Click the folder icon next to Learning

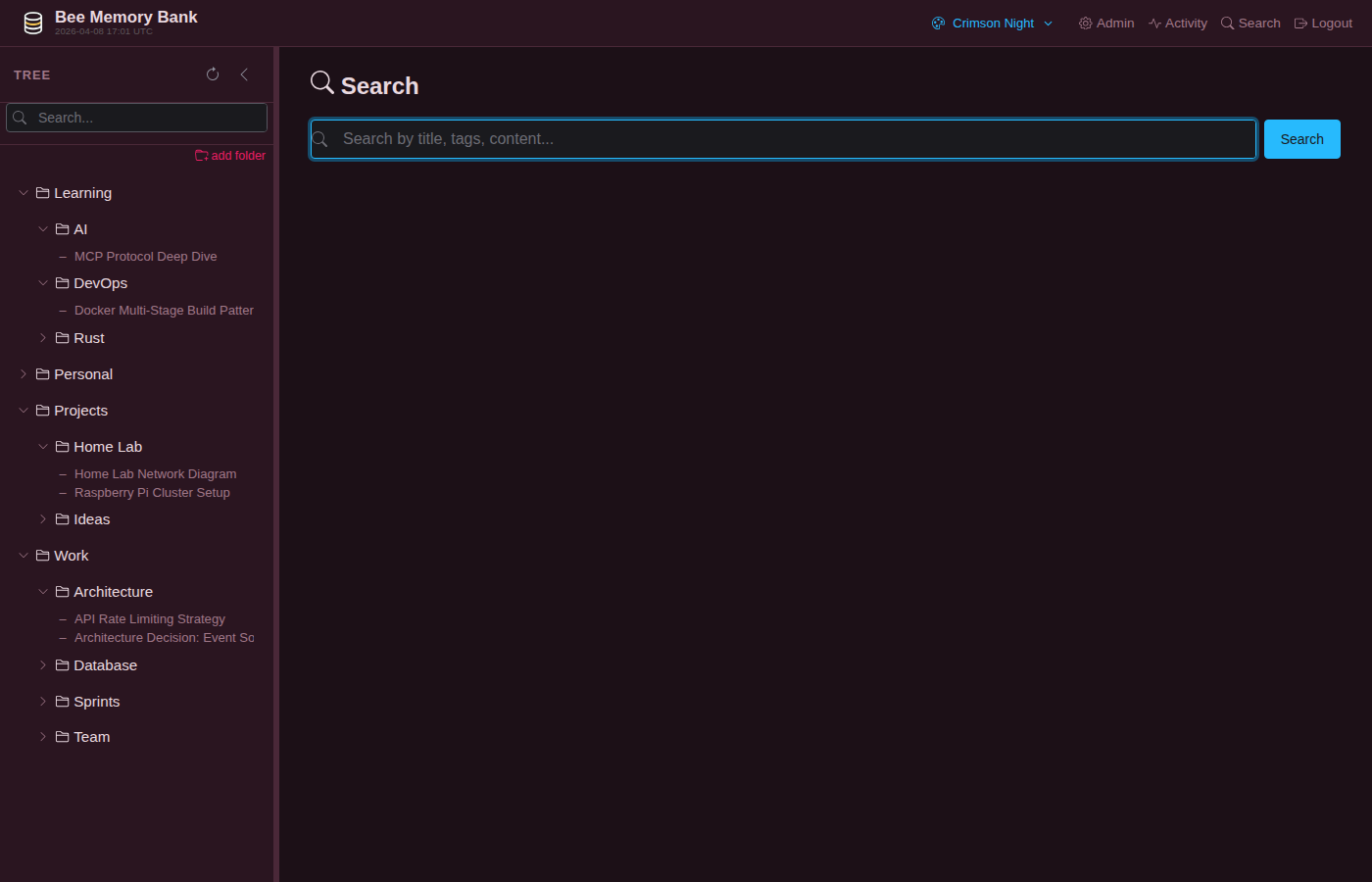tap(43, 193)
